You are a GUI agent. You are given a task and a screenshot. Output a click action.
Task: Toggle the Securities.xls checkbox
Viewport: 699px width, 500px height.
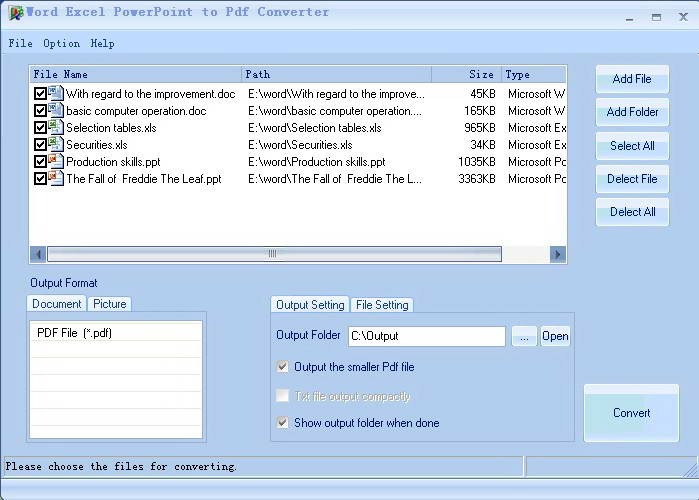tap(40, 144)
